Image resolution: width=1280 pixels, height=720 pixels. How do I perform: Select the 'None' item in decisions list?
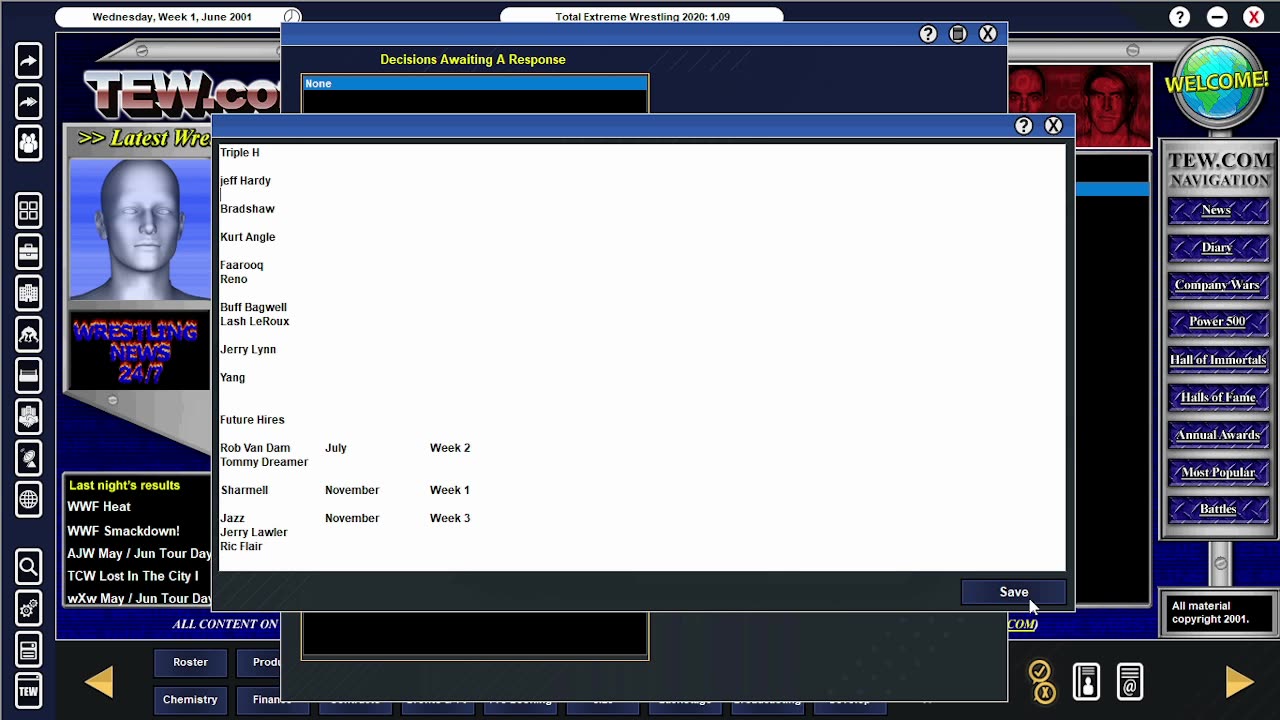475,83
